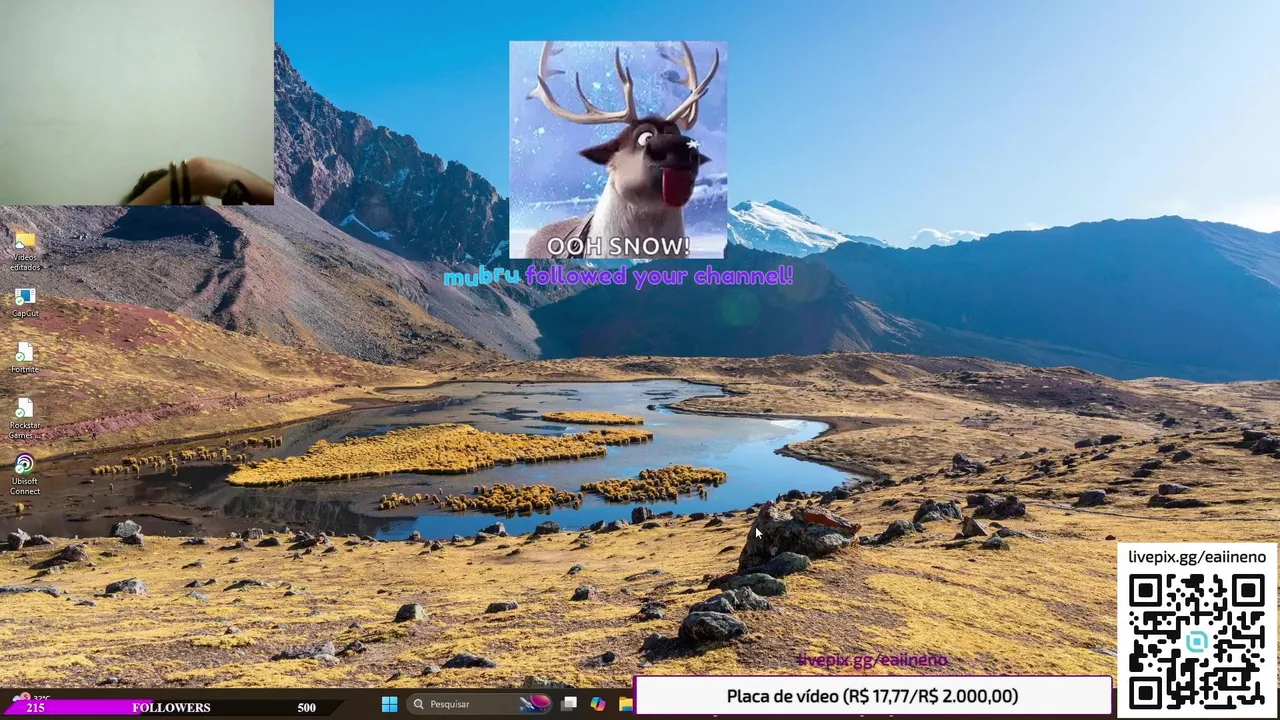Click the mubru followed your channel alert
Image resolution: width=1280 pixels, height=720 pixels.
[x=618, y=276]
